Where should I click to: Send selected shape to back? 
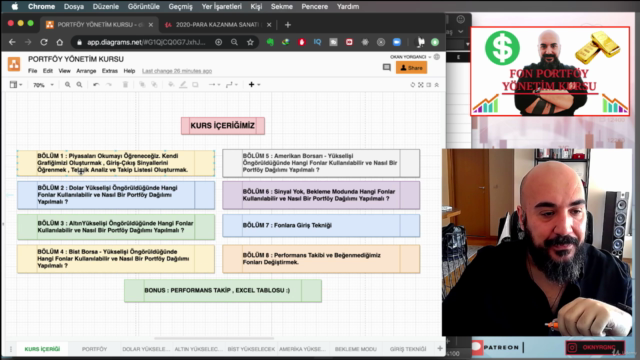[x=154, y=85]
